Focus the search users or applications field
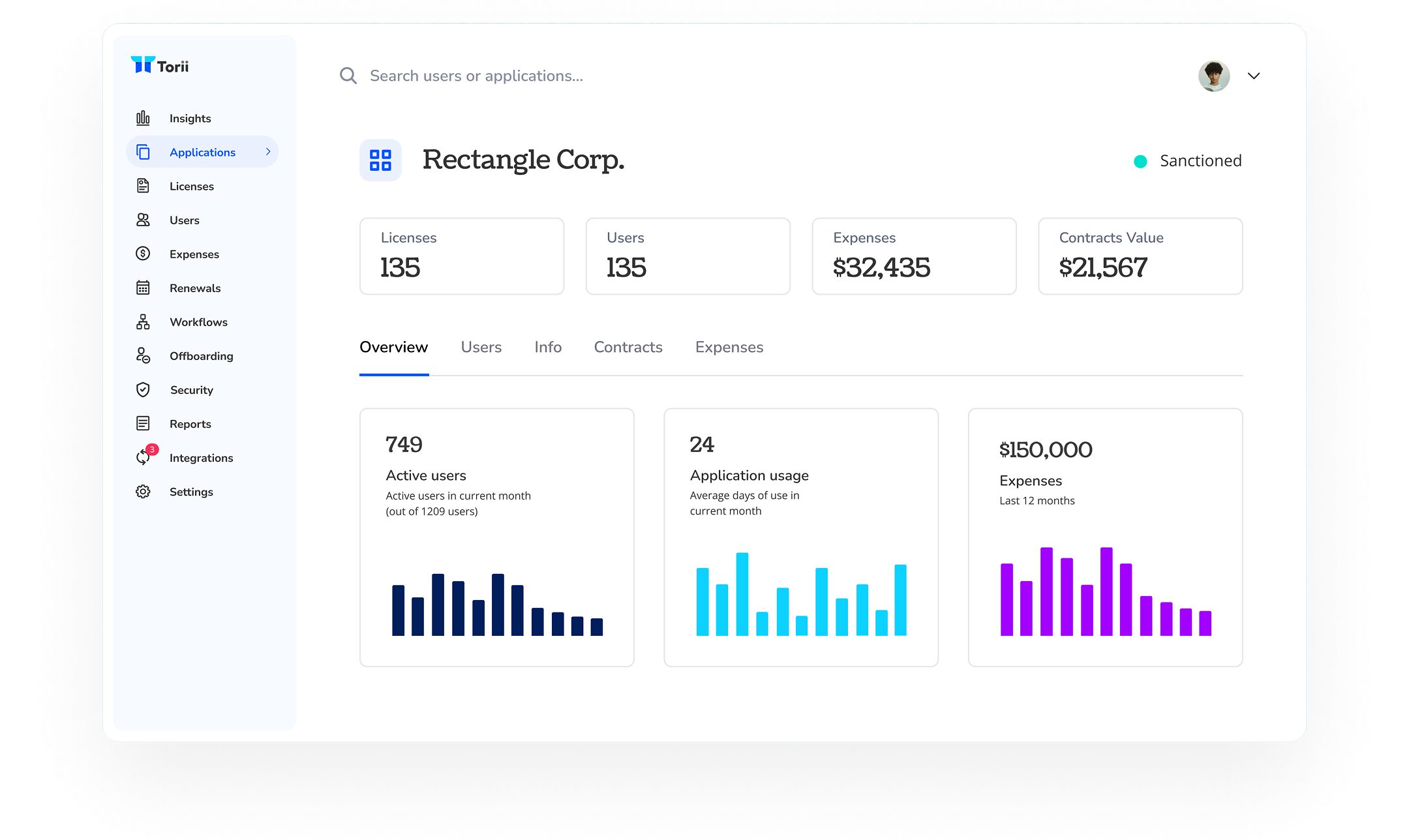Image resolution: width=1409 pixels, height=840 pixels. (x=476, y=76)
